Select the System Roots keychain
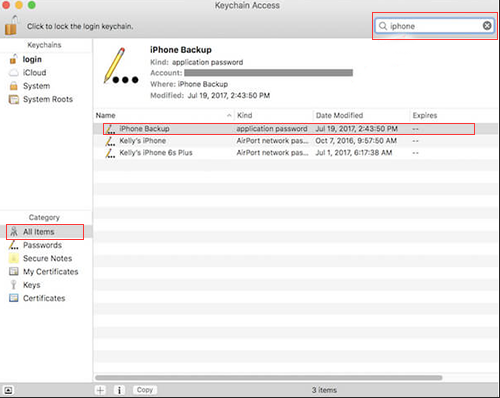500x398 pixels. 48,99
